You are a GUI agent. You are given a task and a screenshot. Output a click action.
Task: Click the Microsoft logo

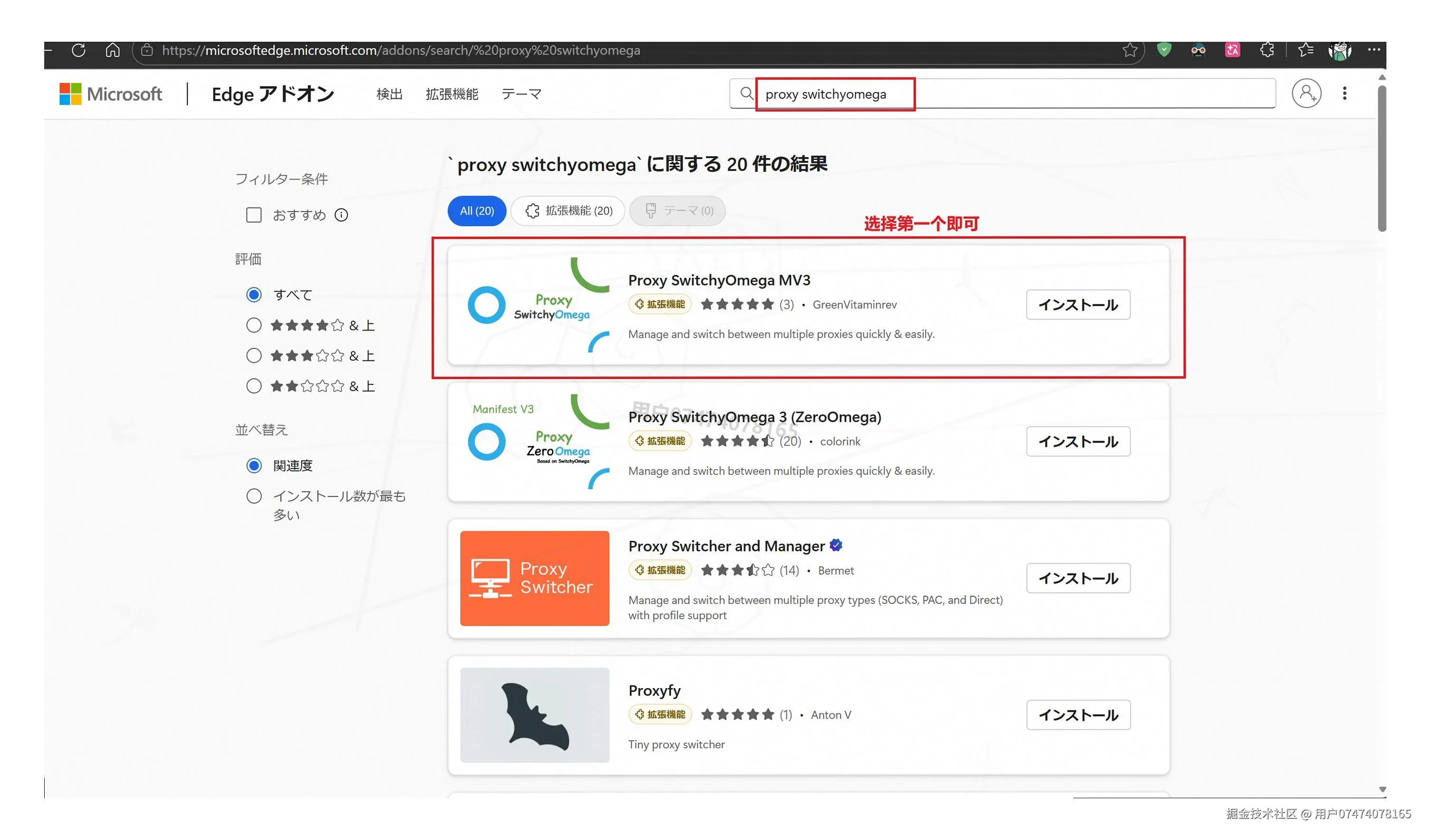111,94
